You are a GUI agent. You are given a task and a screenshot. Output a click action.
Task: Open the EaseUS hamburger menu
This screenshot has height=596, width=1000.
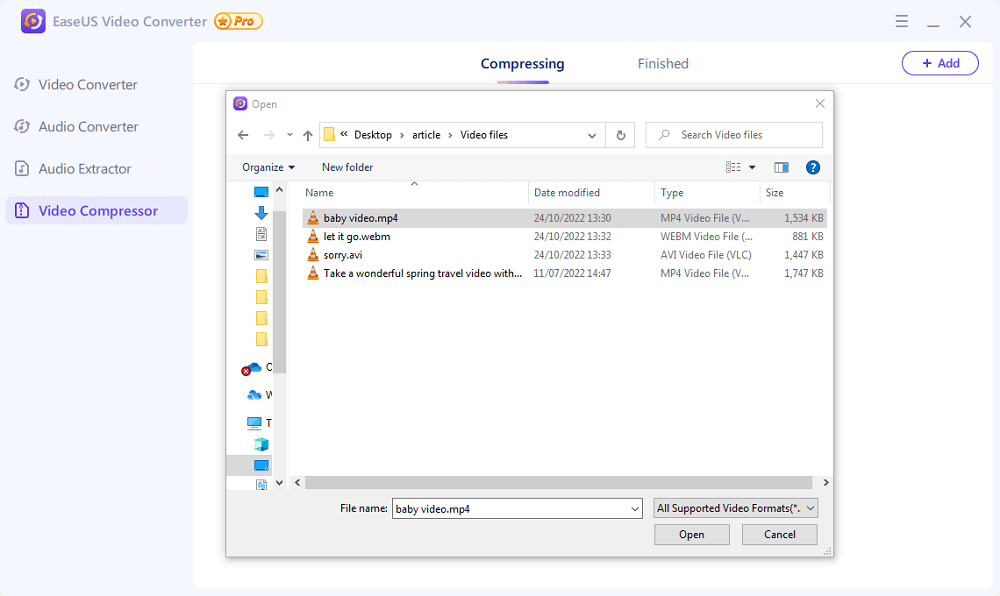tap(901, 21)
